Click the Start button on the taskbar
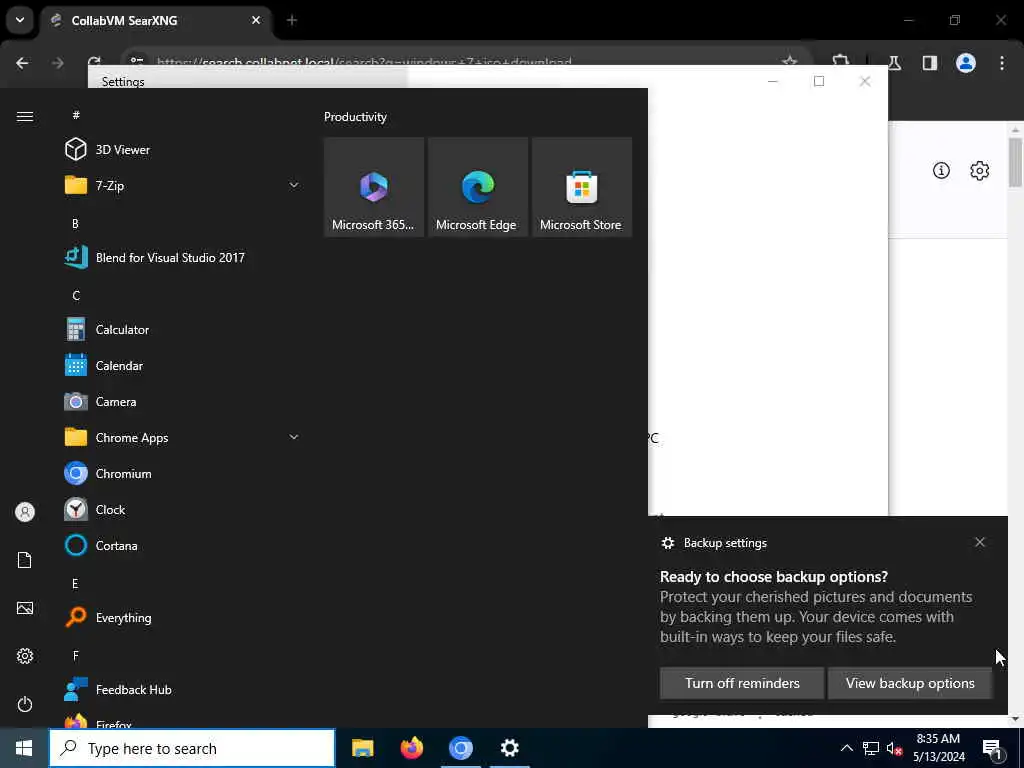 tap(24, 748)
